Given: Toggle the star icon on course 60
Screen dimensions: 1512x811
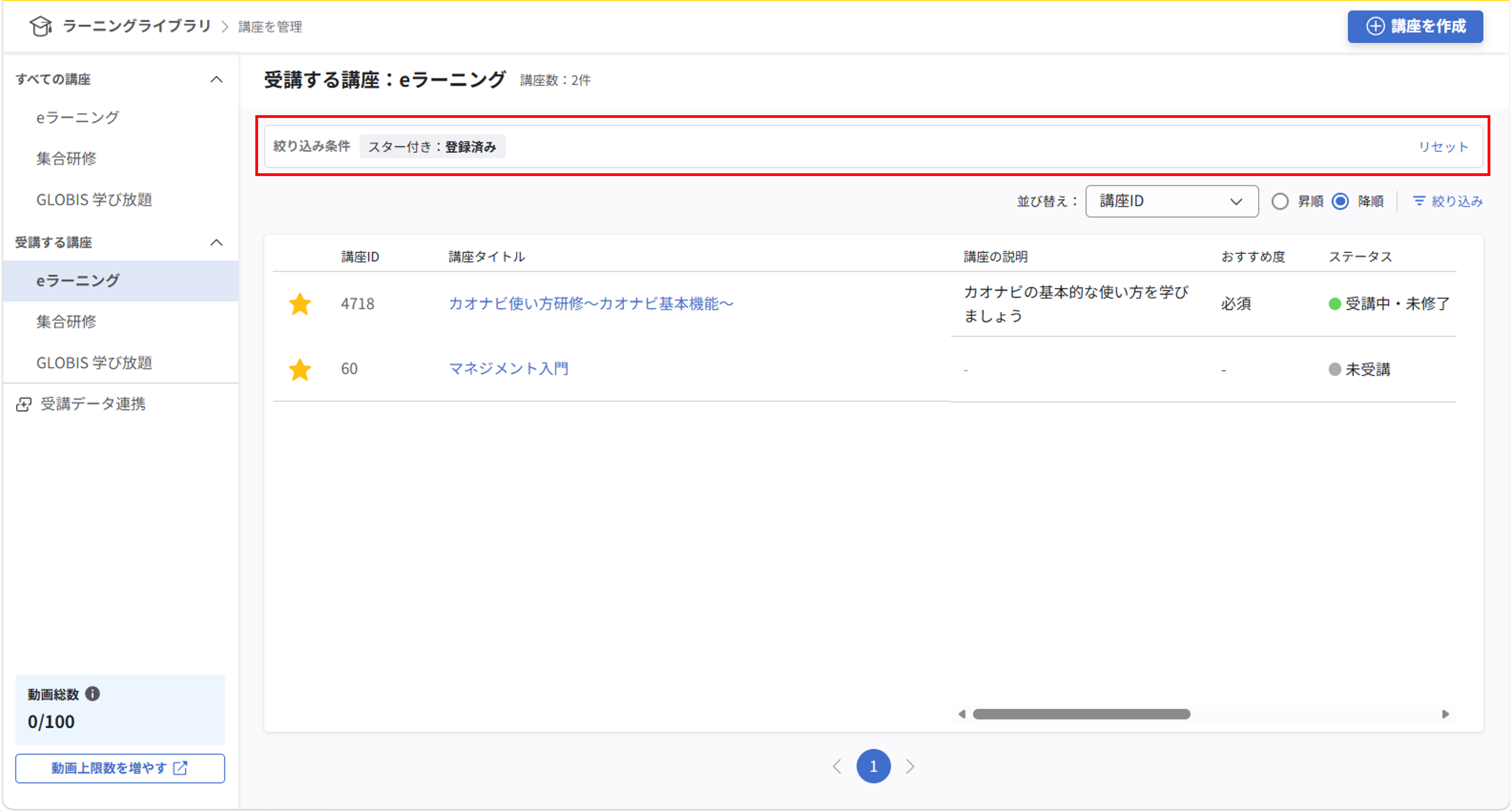Looking at the screenshot, I should (300, 369).
